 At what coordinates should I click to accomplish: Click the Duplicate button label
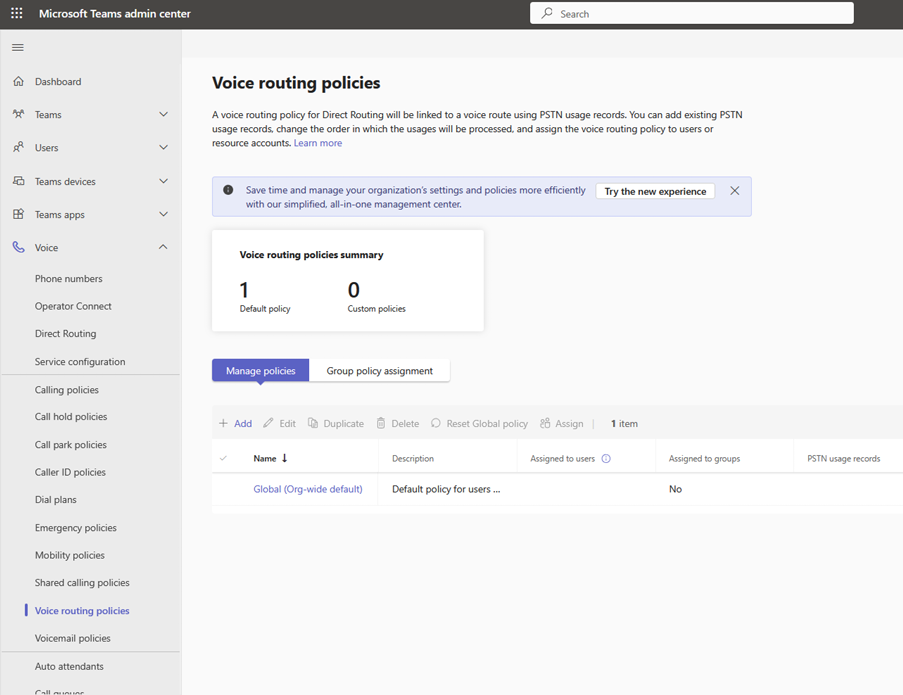344,423
